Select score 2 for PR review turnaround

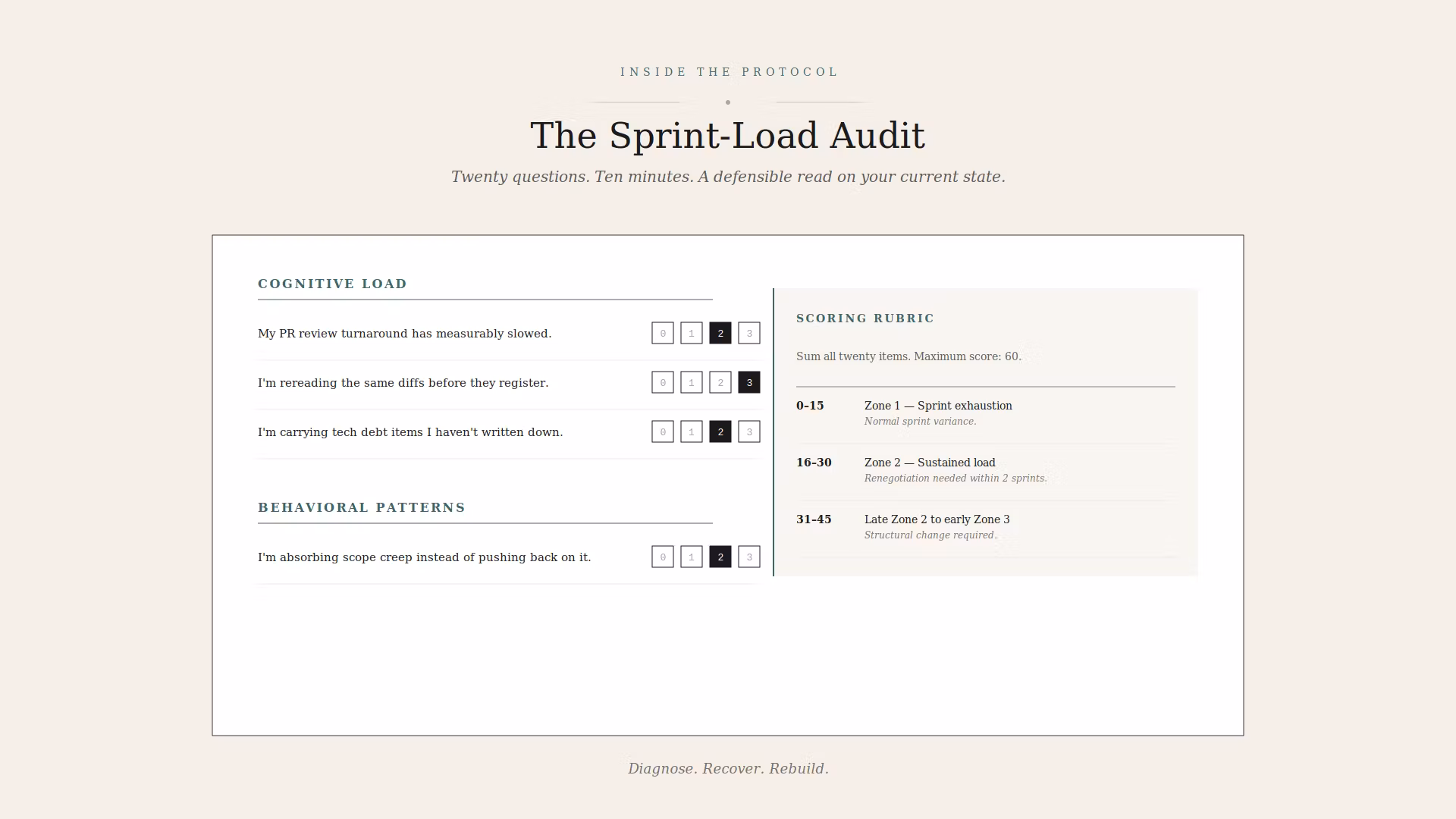[x=720, y=333]
